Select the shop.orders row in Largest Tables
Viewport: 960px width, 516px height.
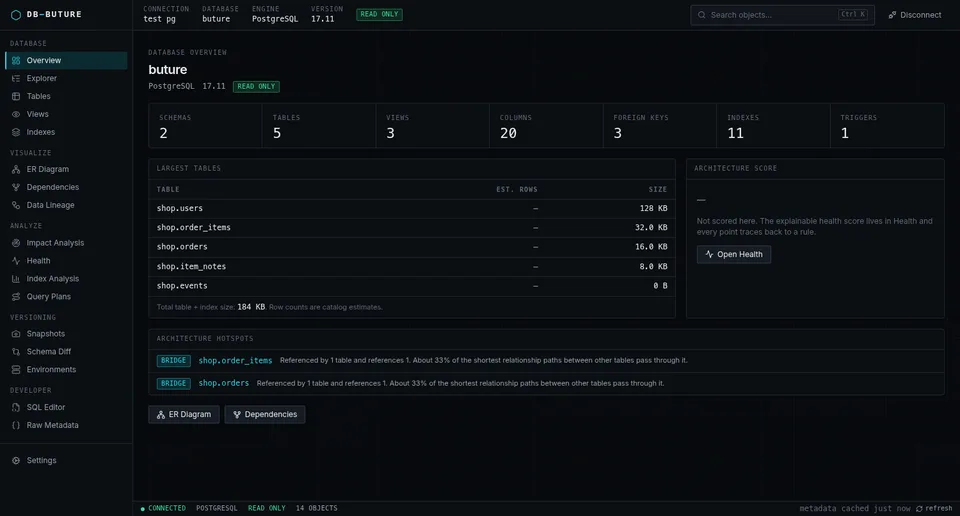(x=411, y=247)
